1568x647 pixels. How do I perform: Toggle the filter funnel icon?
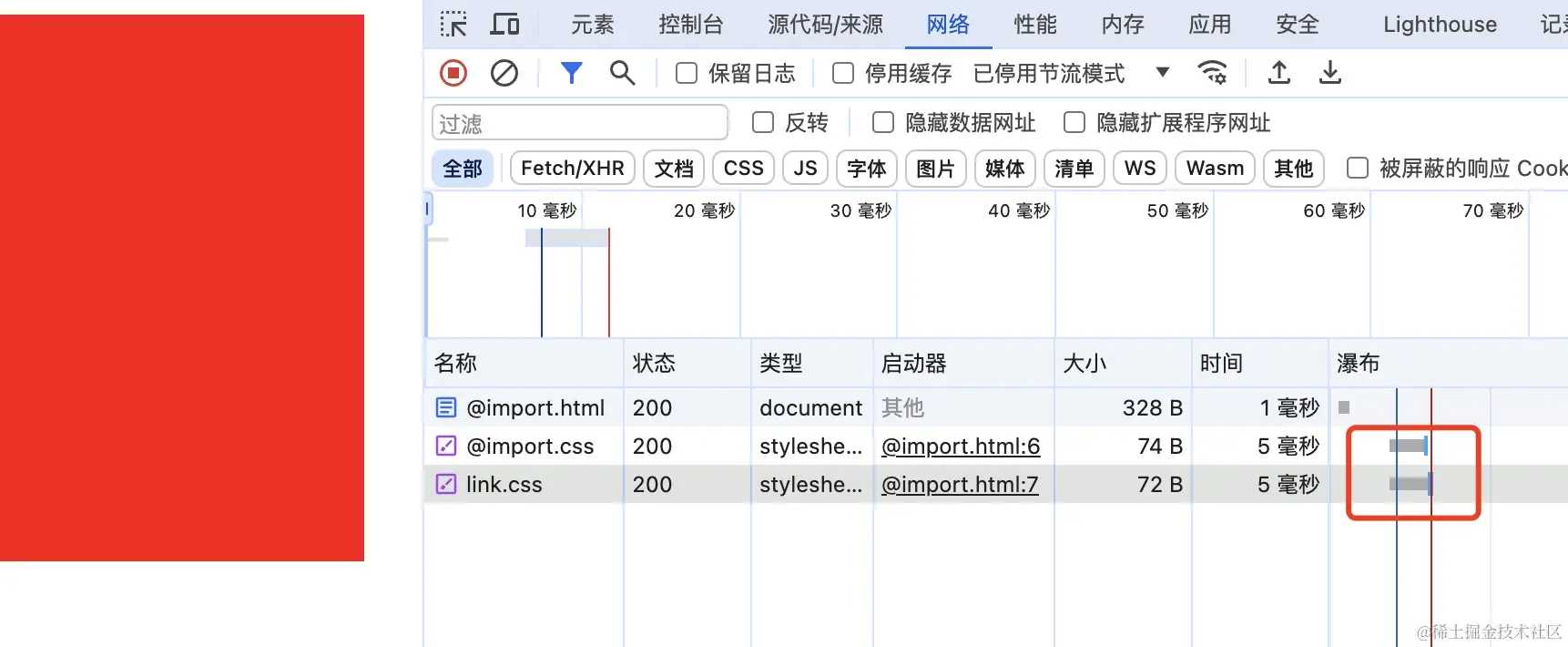pyautogui.click(x=571, y=73)
